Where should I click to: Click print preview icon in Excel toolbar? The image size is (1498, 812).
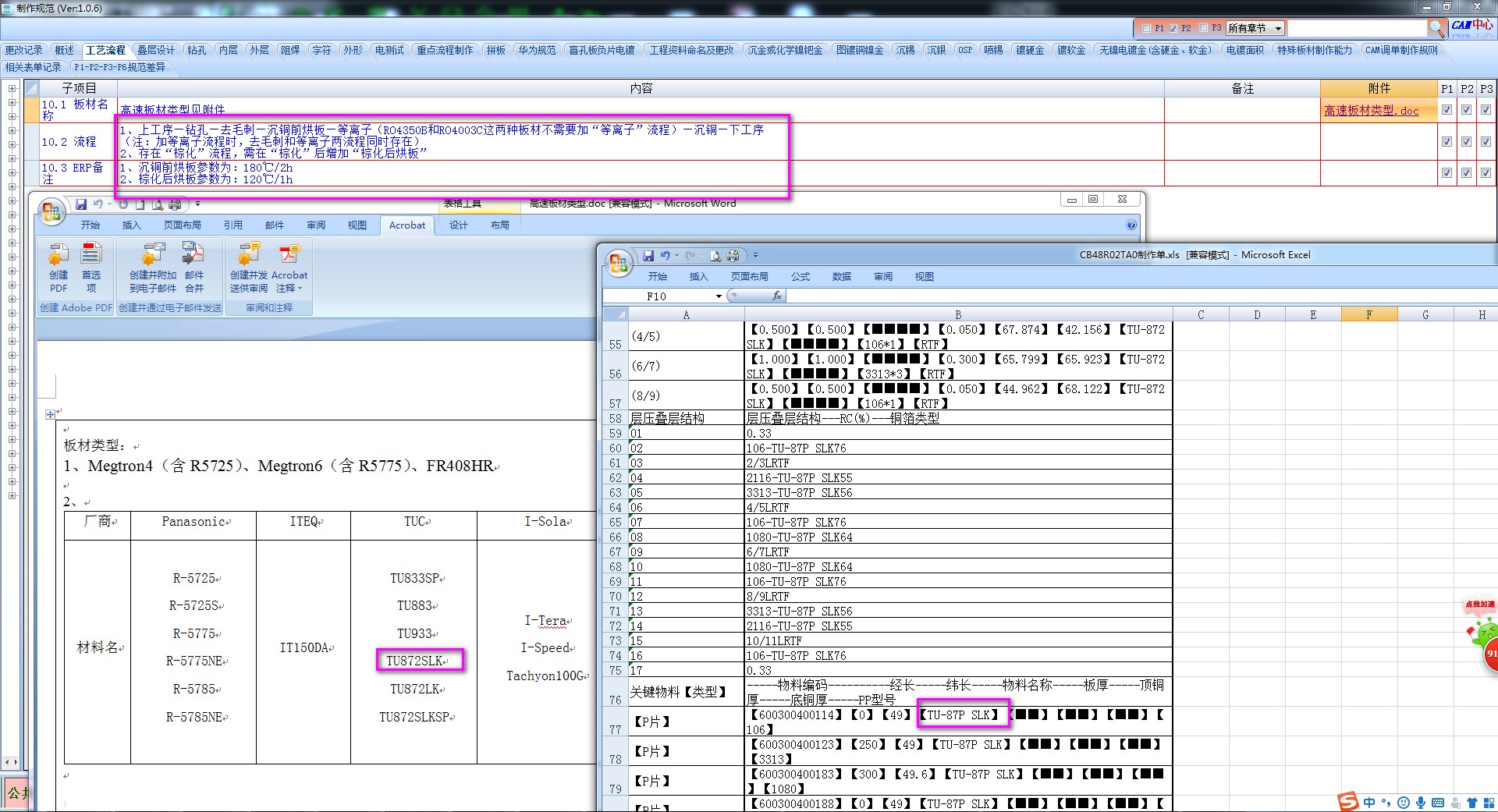pyautogui.click(x=715, y=256)
